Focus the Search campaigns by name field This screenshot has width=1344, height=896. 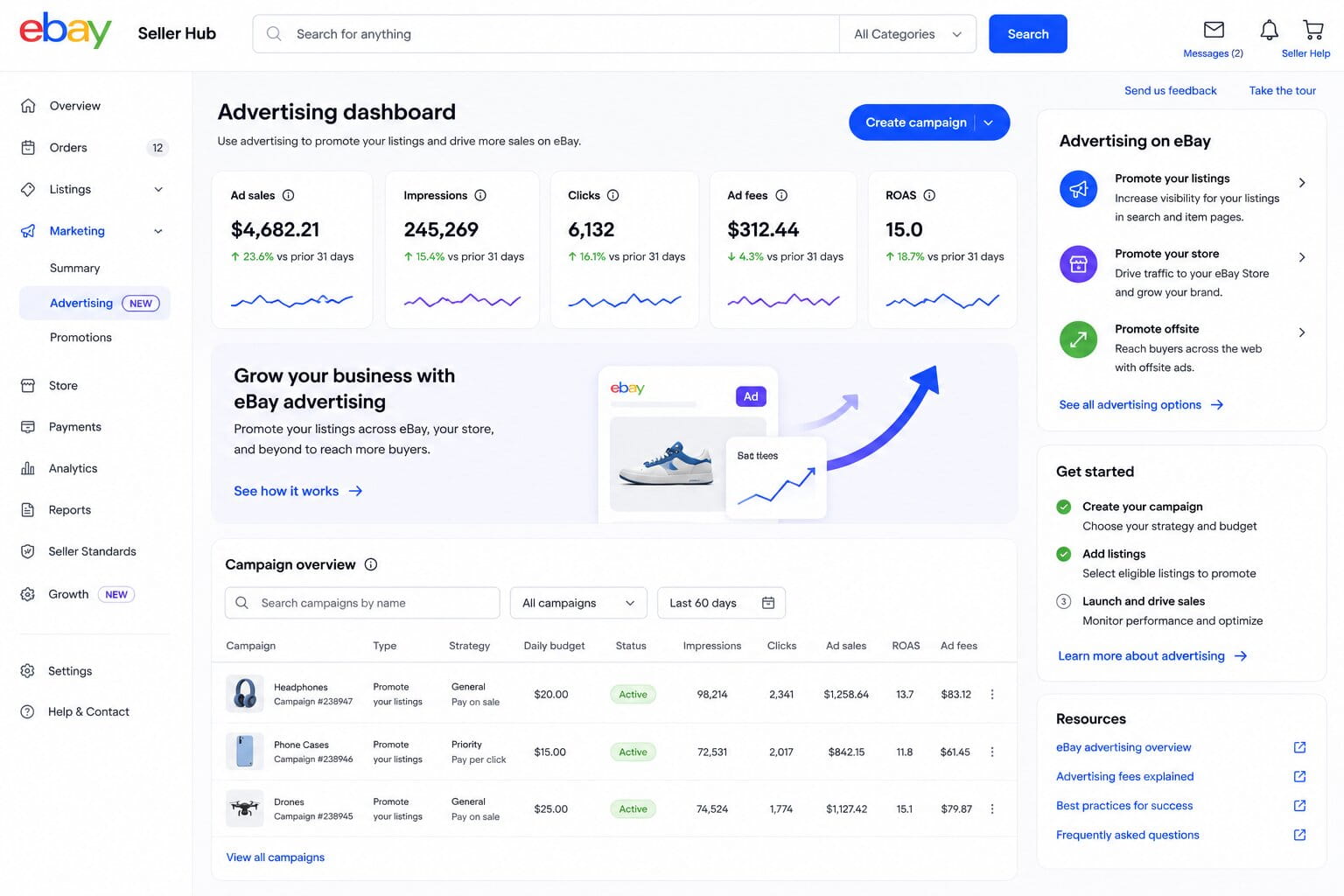[x=362, y=603]
